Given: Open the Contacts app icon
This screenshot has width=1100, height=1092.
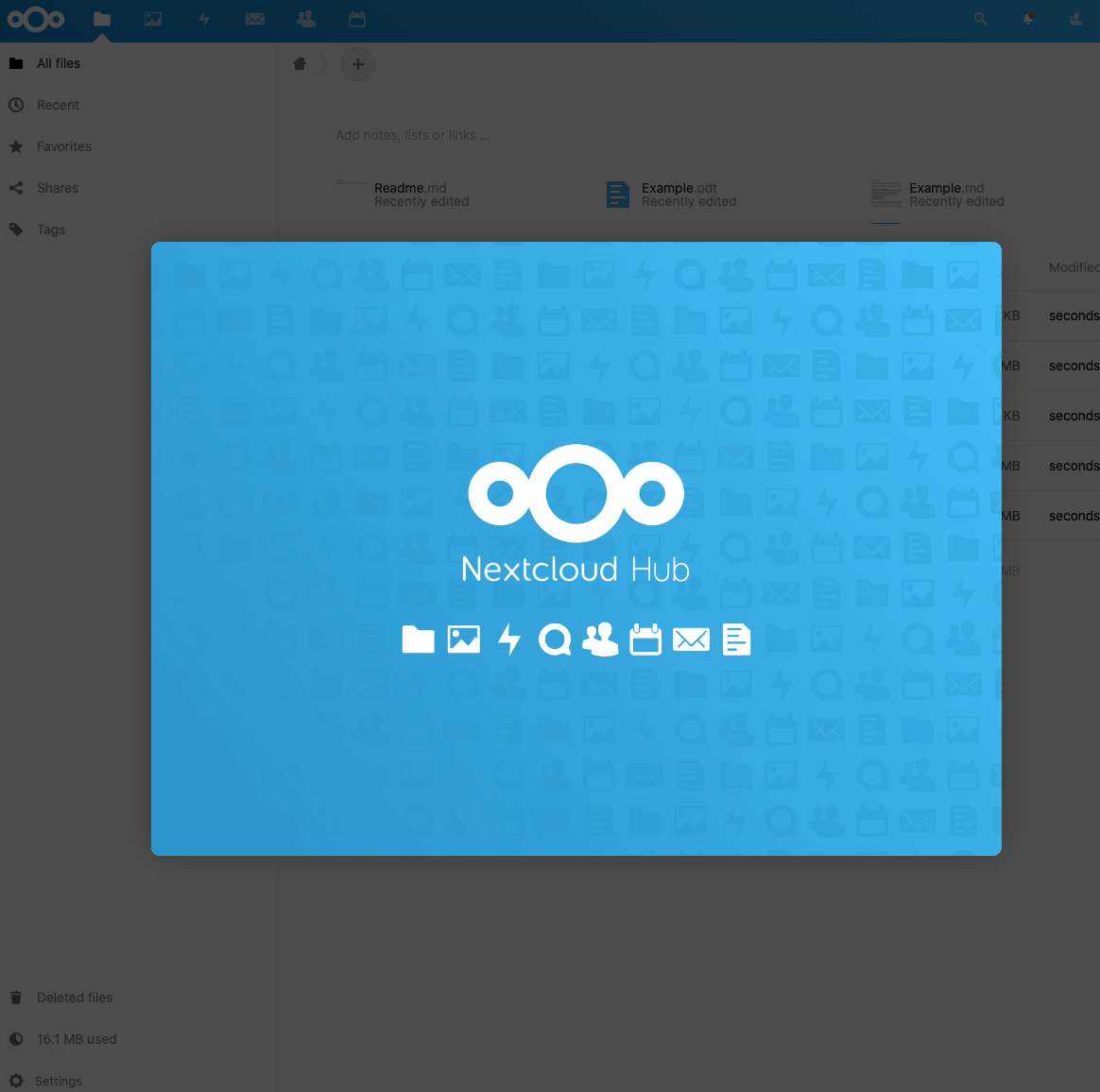Looking at the screenshot, I should pyautogui.click(x=305, y=20).
